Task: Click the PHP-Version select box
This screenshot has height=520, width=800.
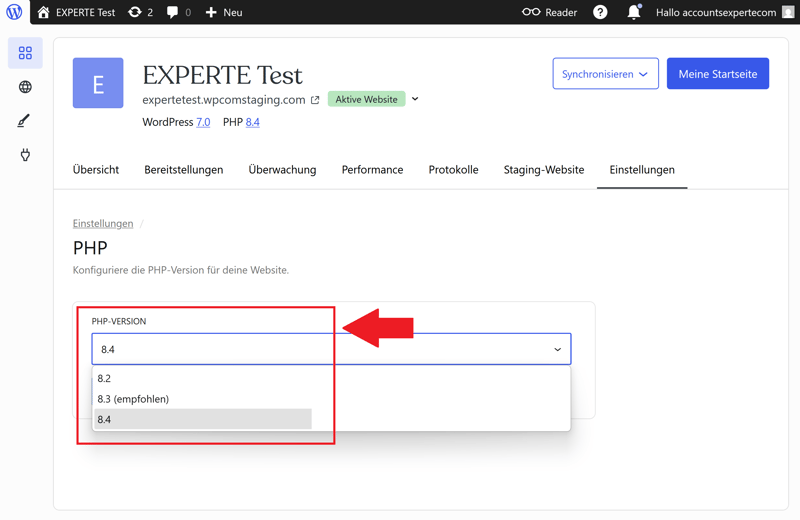Action: tap(331, 349)
